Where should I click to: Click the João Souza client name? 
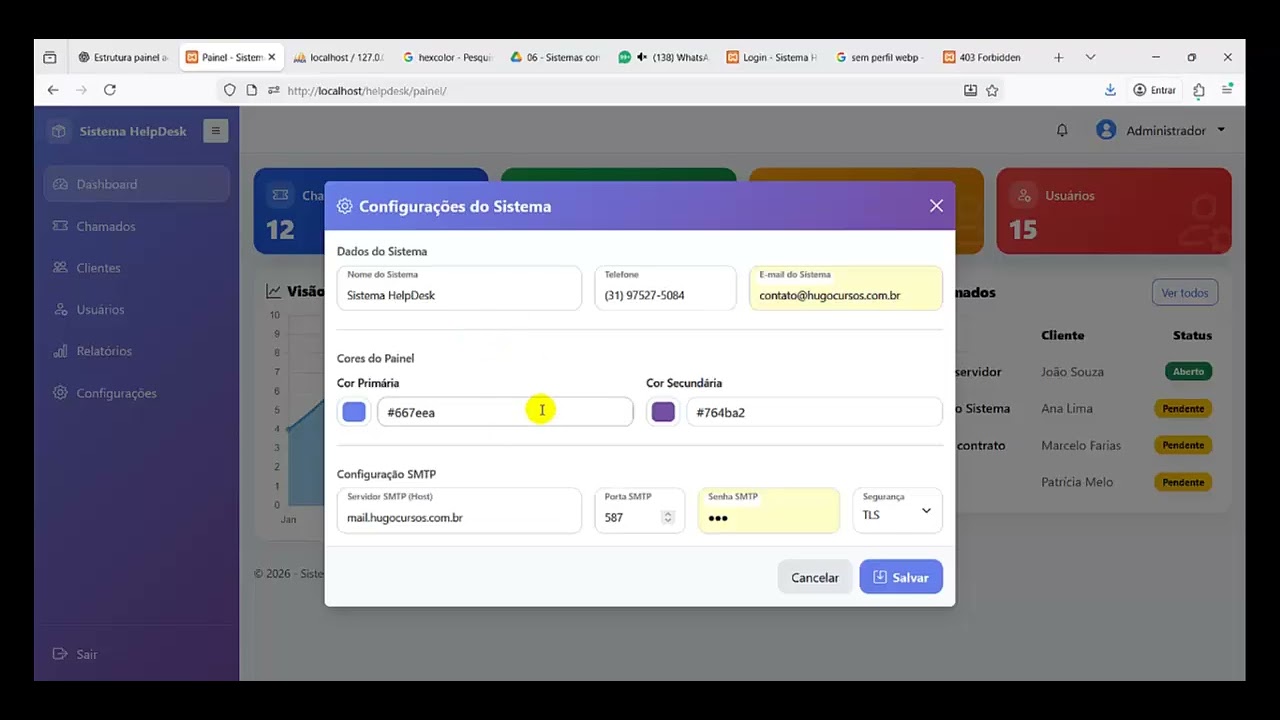pyautogui.click(x=1072, y=371)
